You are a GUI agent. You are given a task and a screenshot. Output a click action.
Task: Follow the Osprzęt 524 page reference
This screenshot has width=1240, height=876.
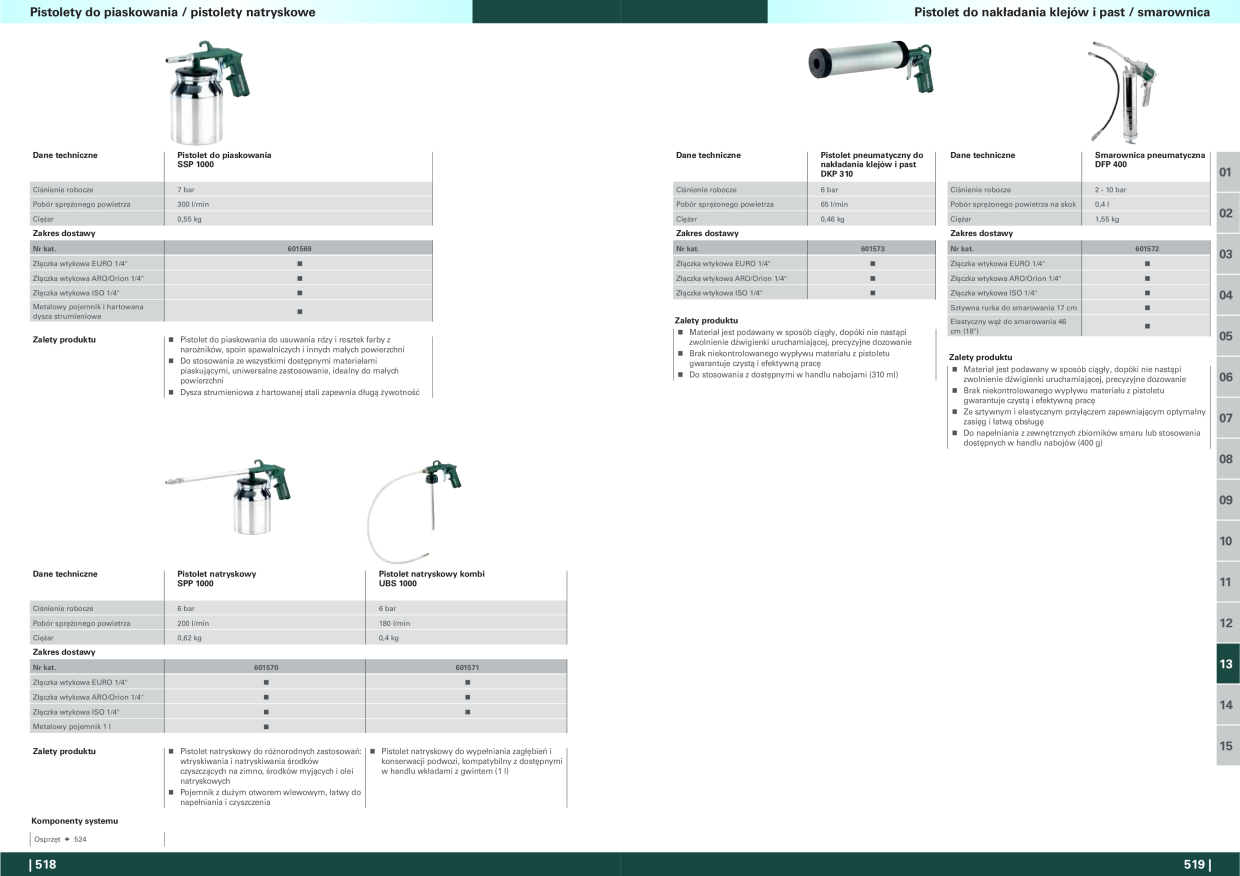point(60,839)
